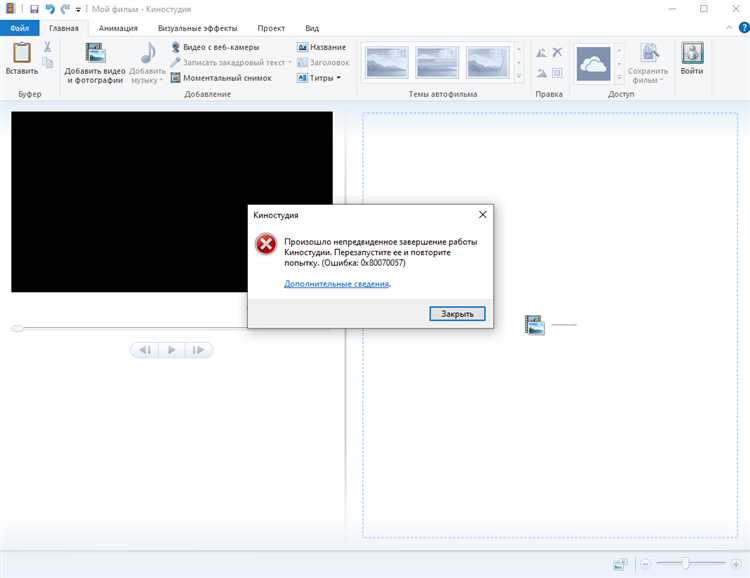
Task: Click the Copy icon in Буфер group
Action: 47,63
